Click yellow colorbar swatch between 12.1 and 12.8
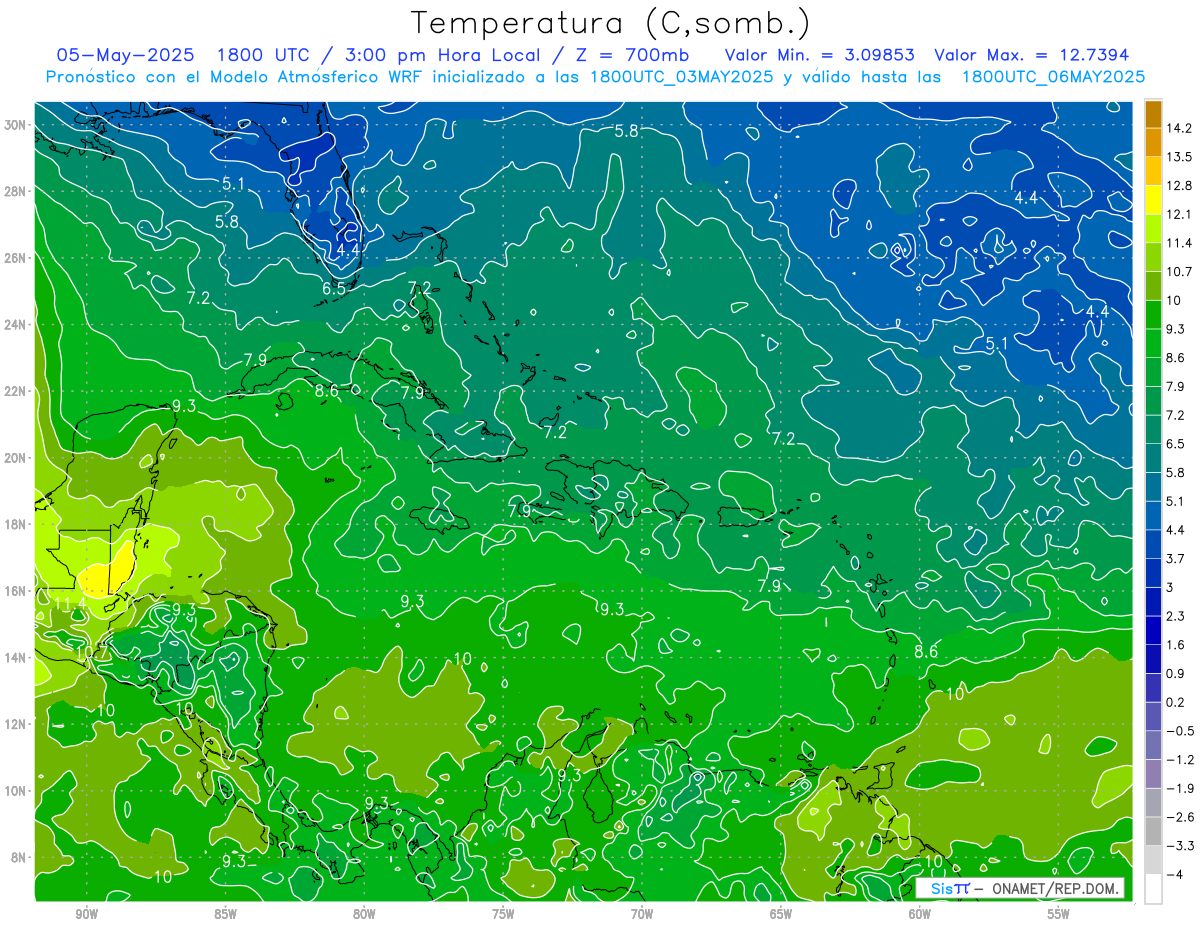 tap(1153, 200)
